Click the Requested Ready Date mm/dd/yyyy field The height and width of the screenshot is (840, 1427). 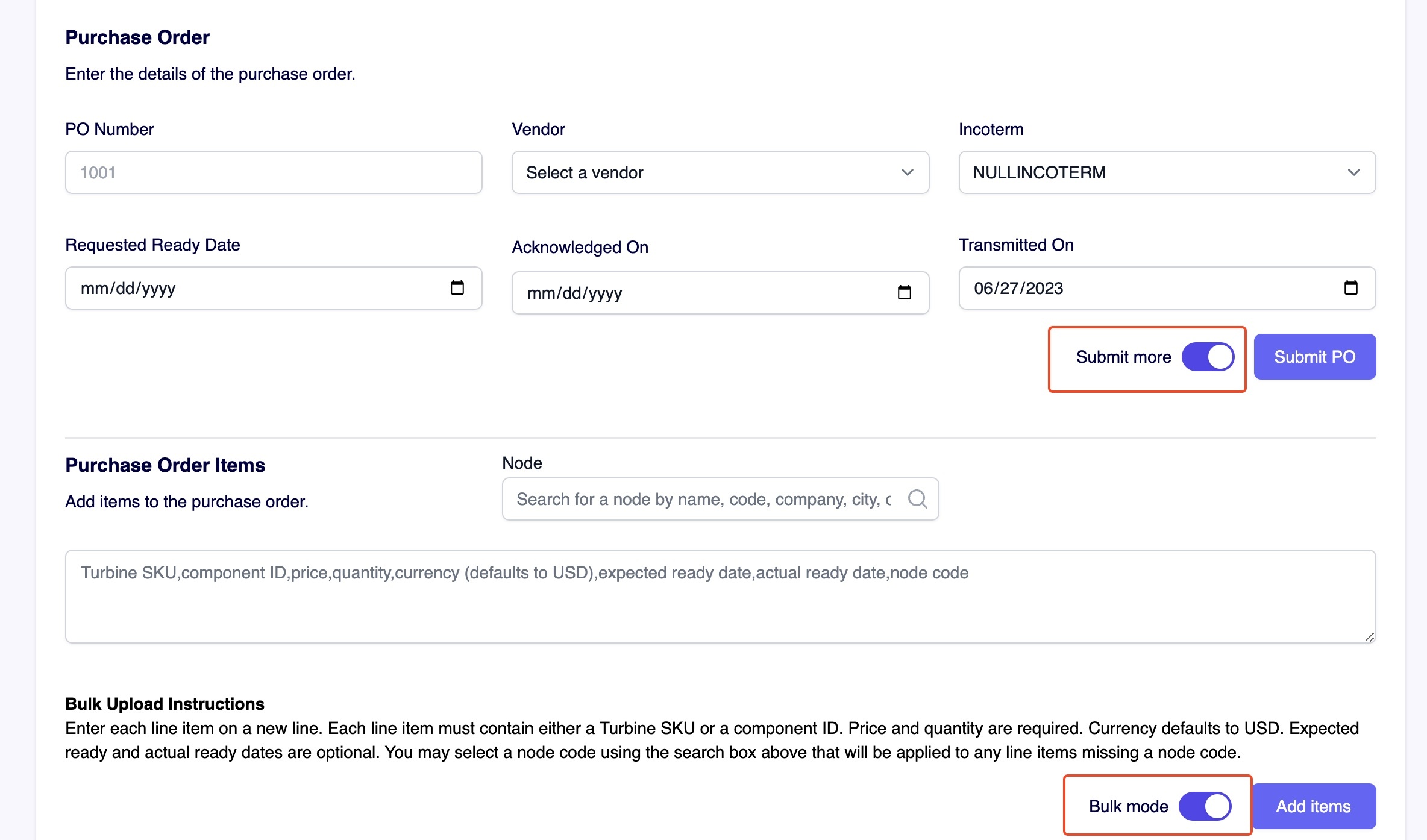[241, 288]
